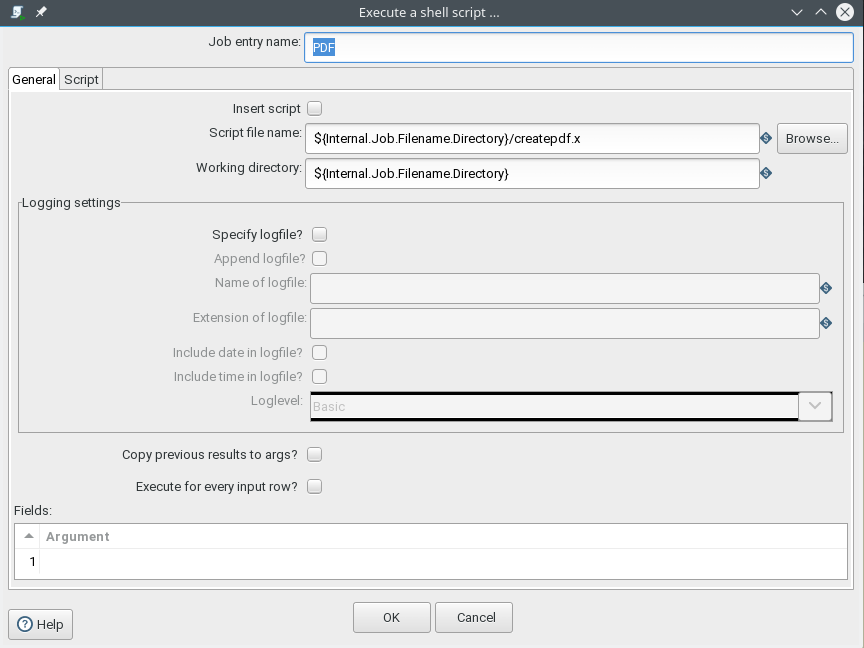
Task: Click the Help question mark icon
Action: [x=25, y=624]
